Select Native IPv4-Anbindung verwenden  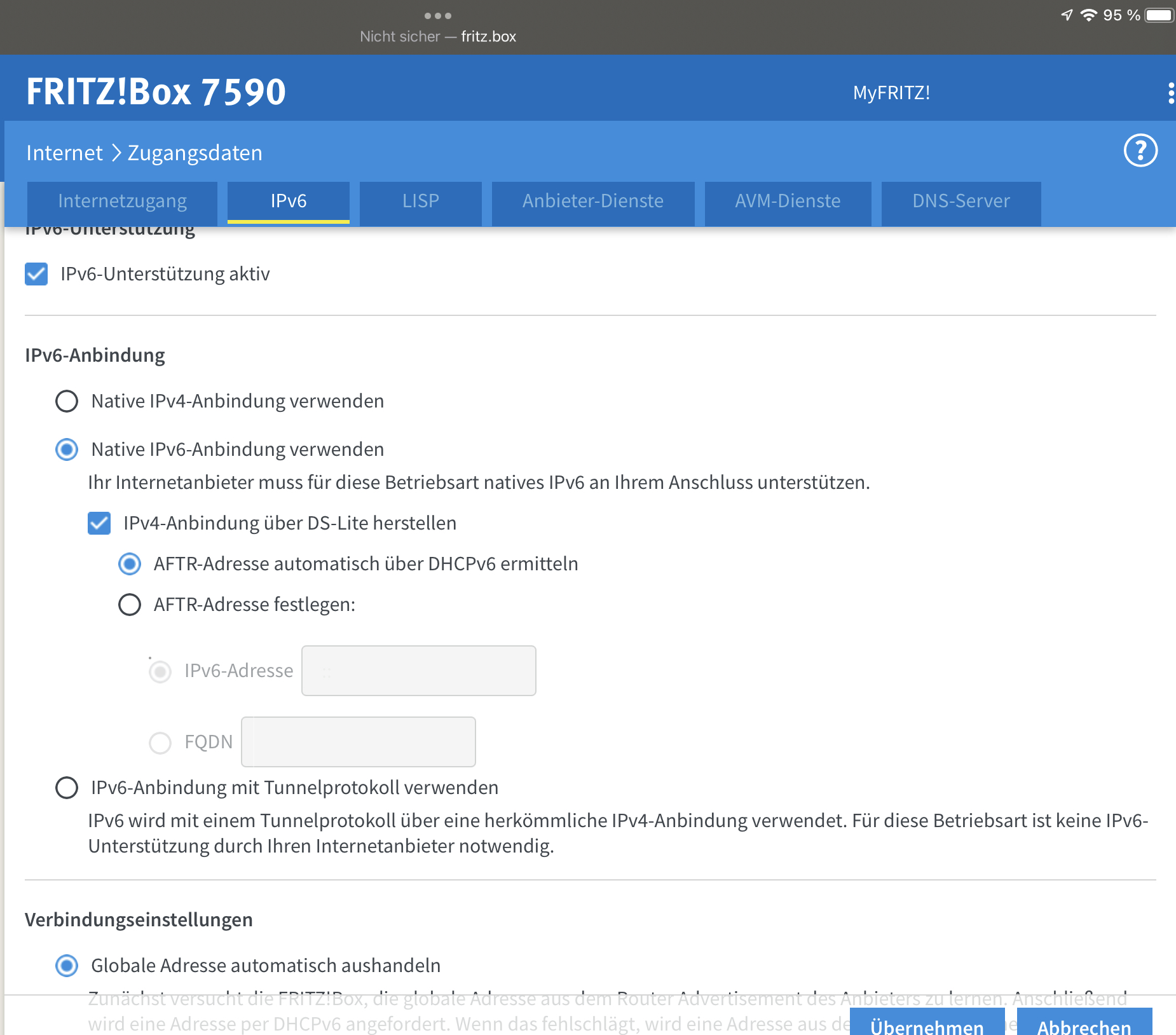pyautogui.click(x=67, y=401)
